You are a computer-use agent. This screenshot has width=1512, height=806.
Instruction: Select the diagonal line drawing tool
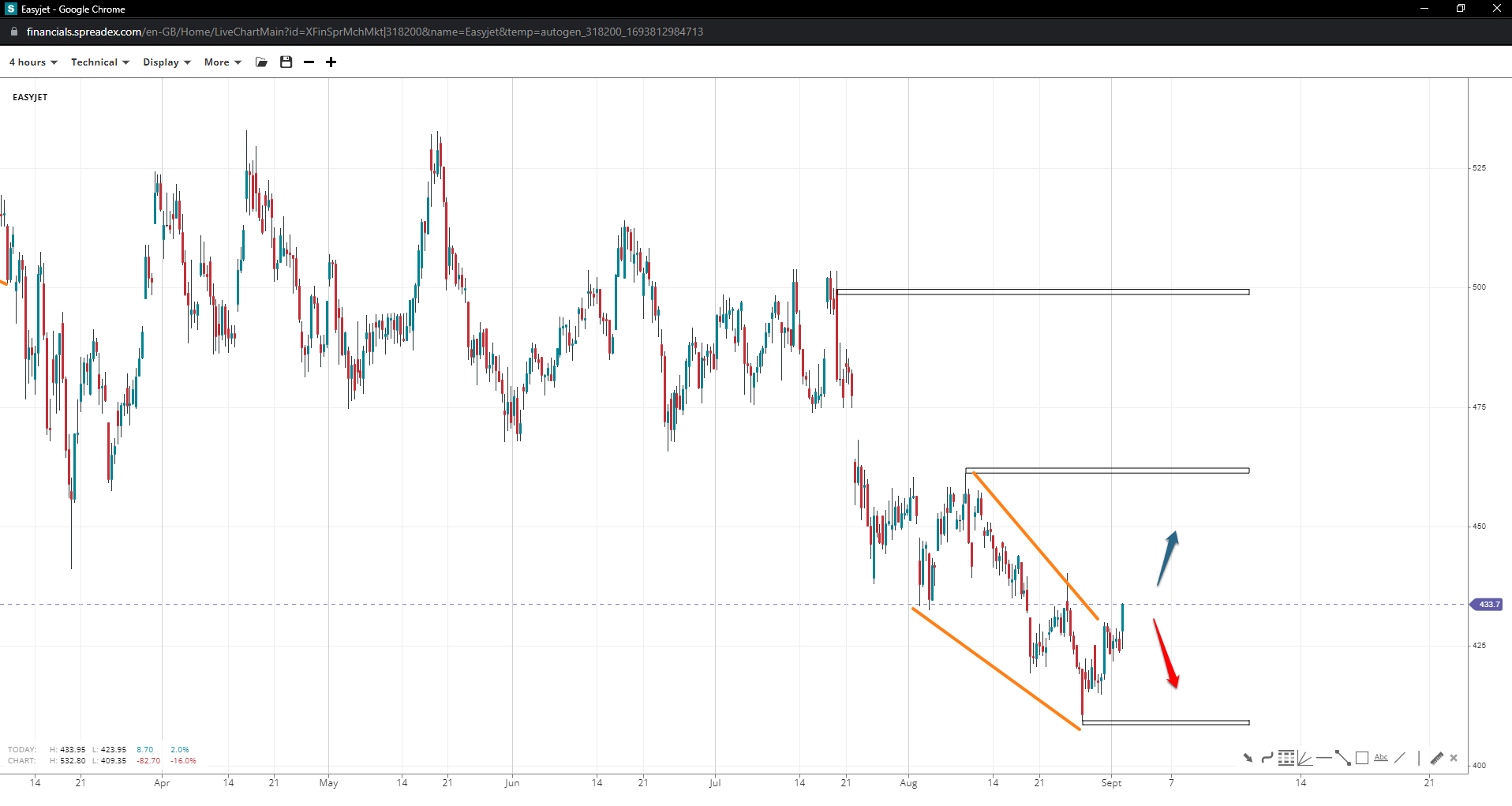click(x=1400, y=758)
